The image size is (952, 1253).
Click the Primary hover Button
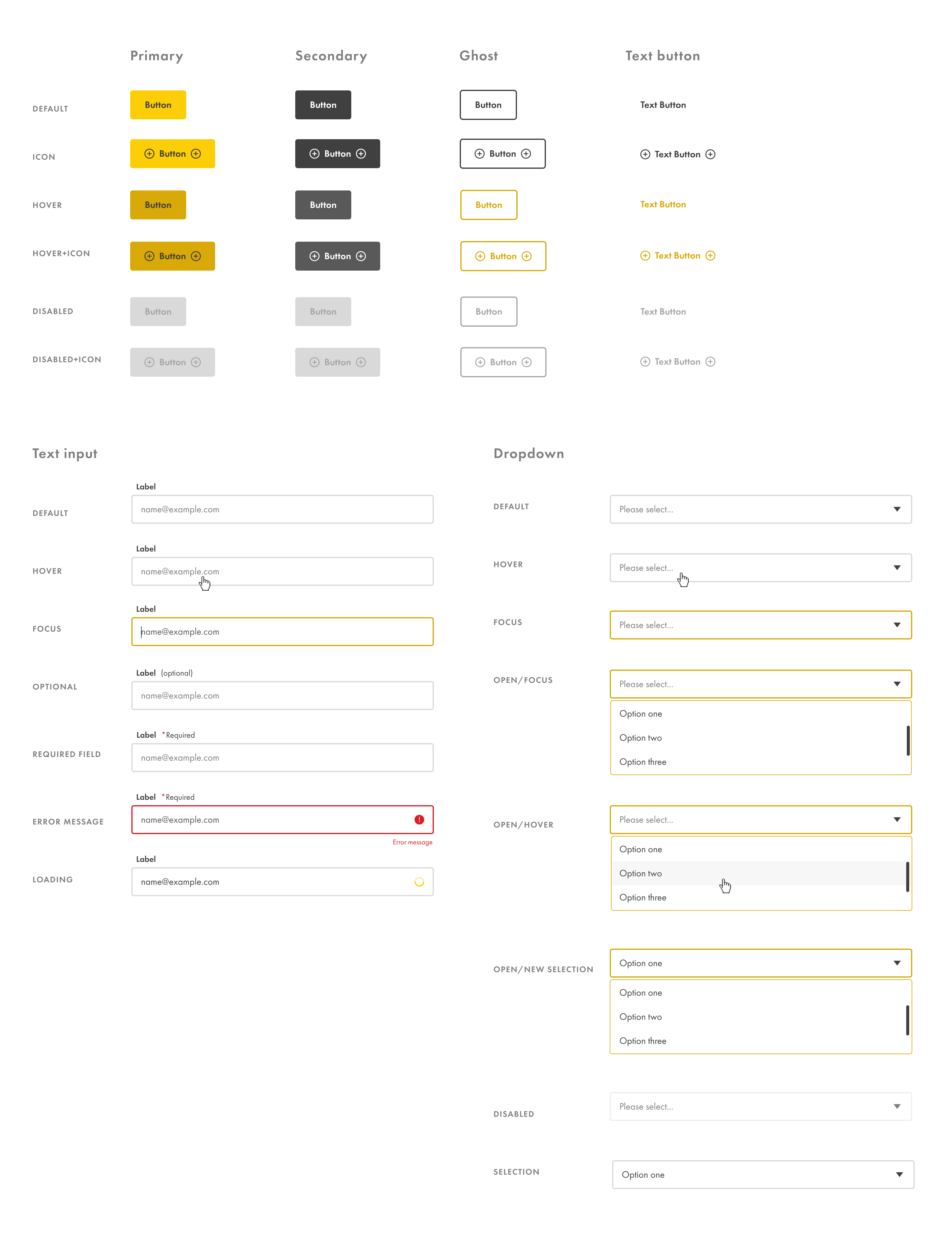point(158,205)
